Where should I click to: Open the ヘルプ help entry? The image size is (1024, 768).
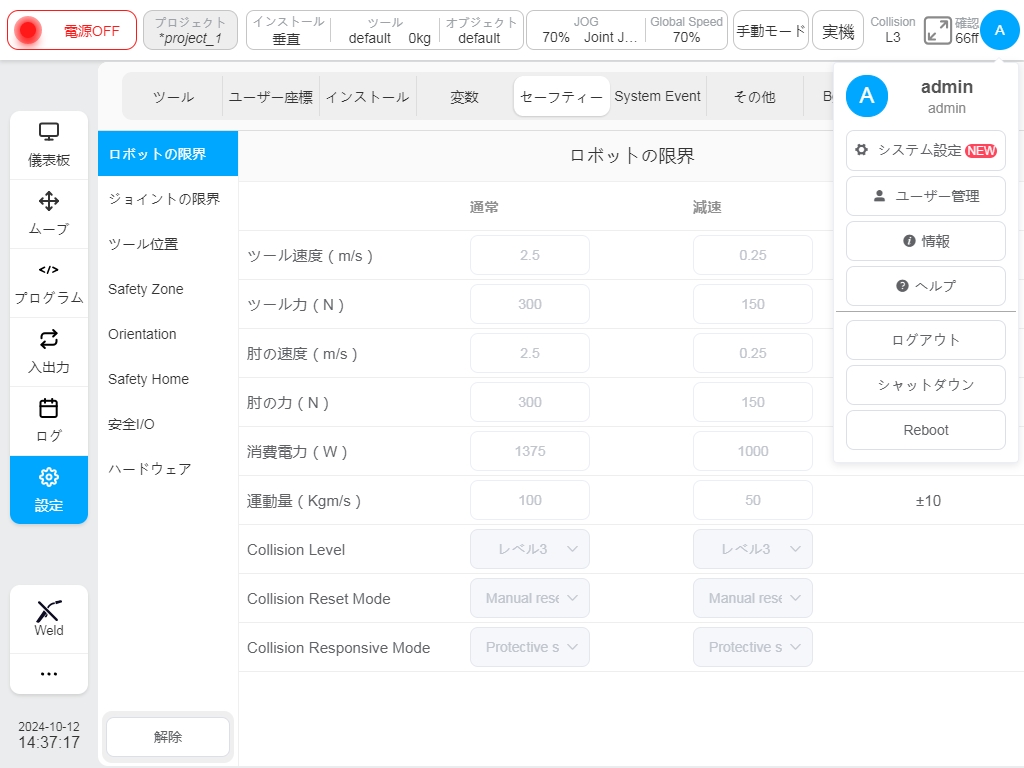click(925, 286)
